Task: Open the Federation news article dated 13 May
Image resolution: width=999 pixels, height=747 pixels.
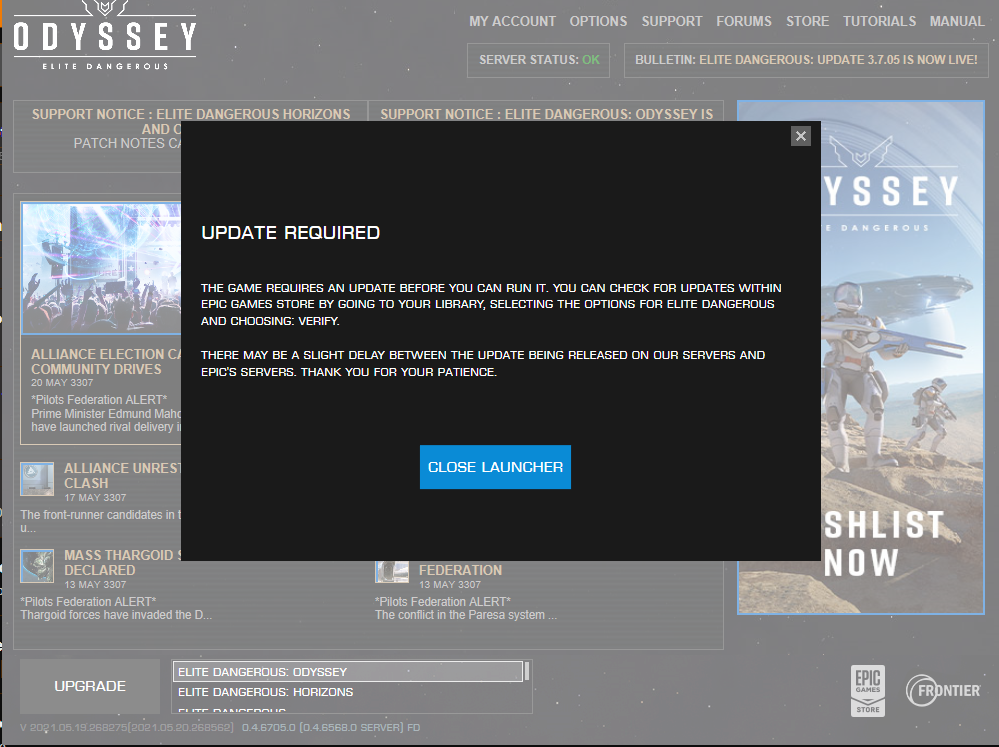Action: [x=460, y=570]
